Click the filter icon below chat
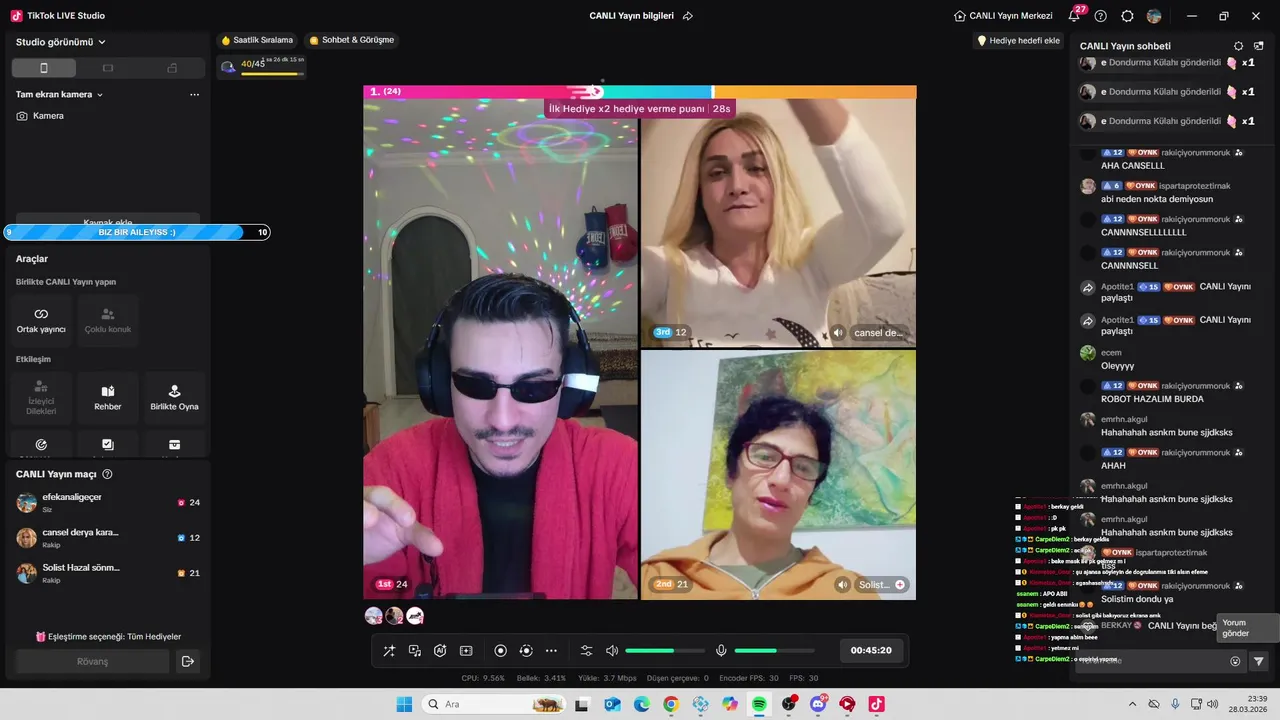The image size is (1280, 720). [x=1259, y=661]
